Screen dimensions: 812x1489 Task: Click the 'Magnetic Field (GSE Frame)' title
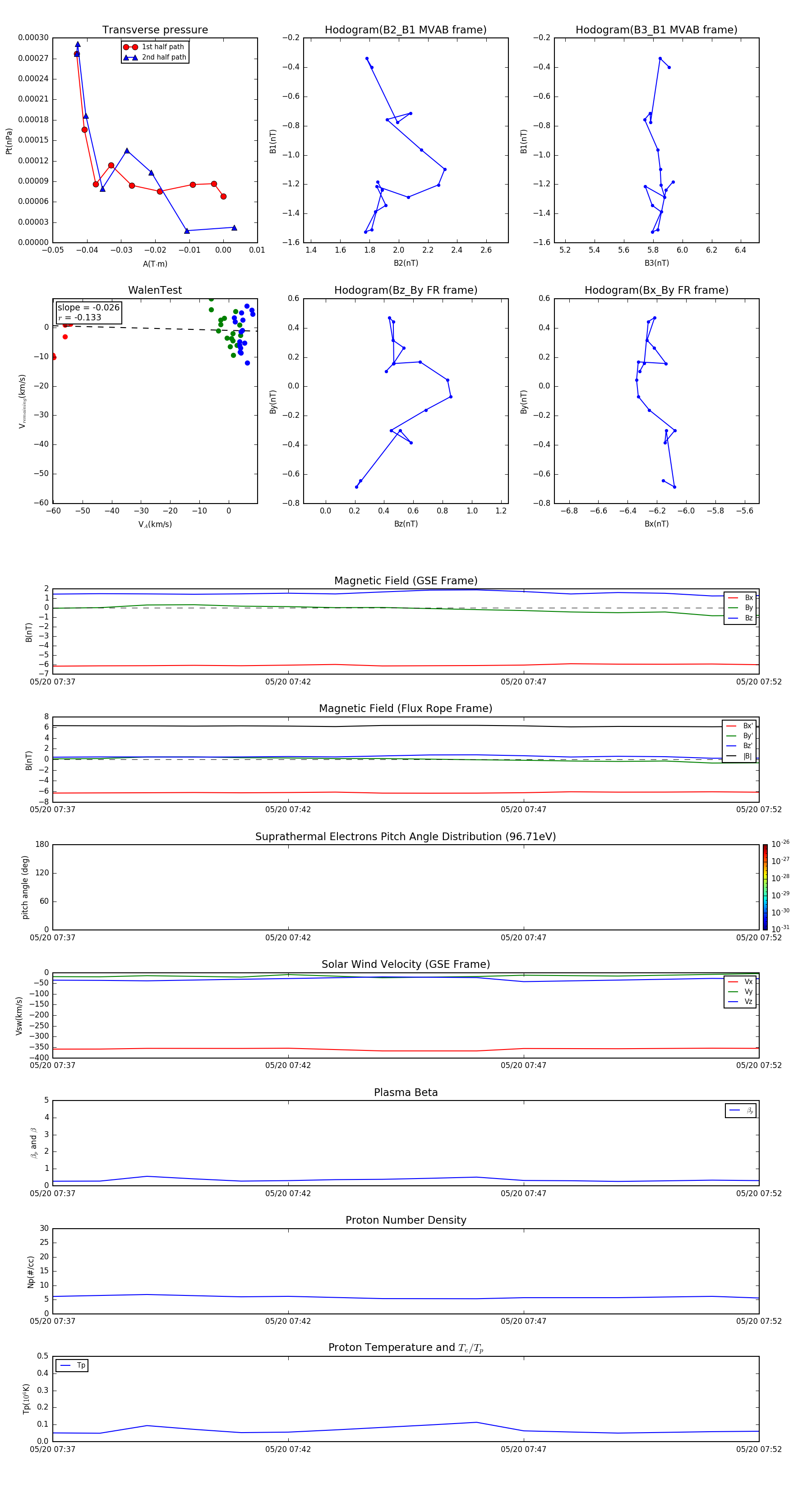[406, 581]
